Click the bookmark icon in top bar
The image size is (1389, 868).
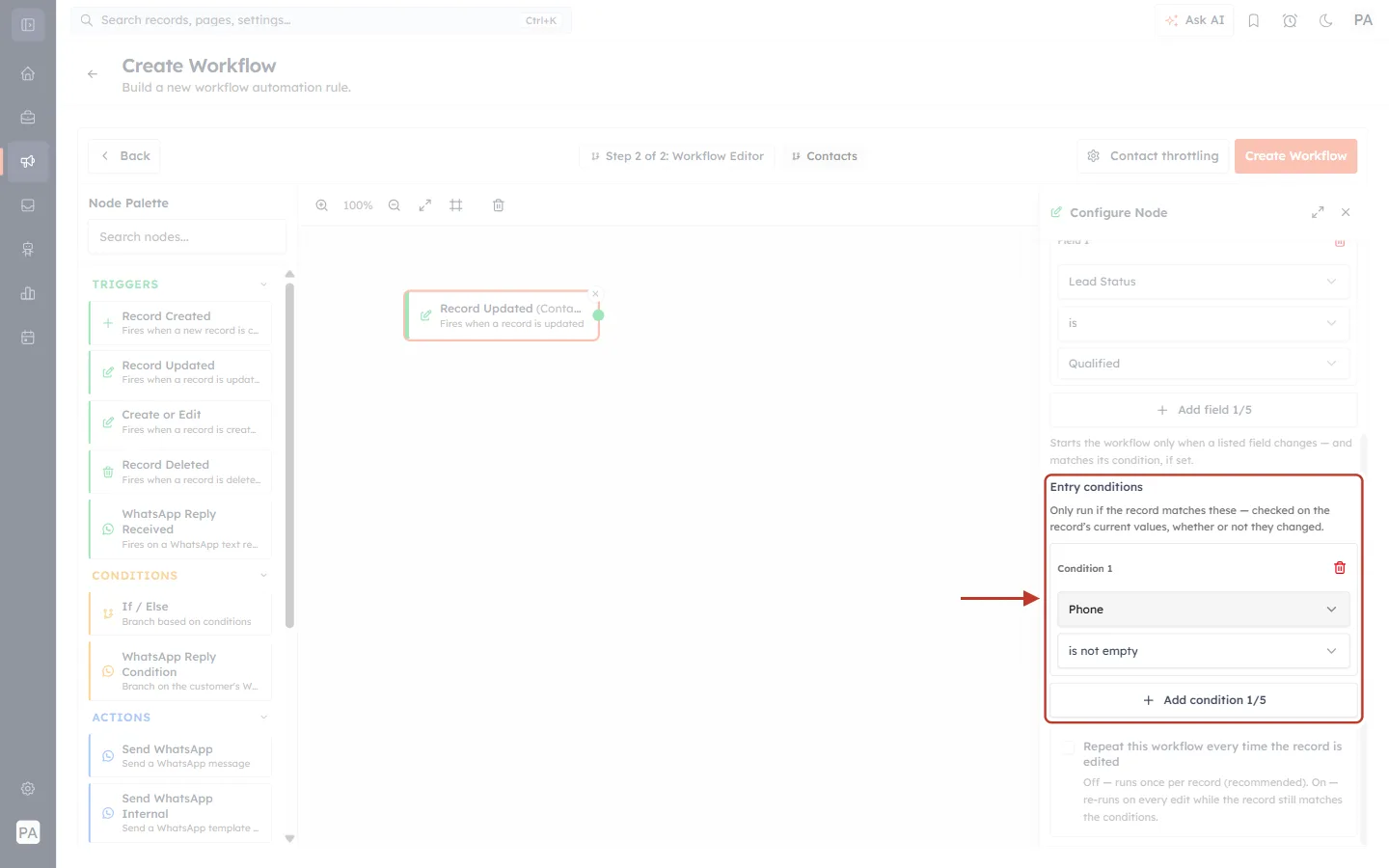[x=1254, y=20]
